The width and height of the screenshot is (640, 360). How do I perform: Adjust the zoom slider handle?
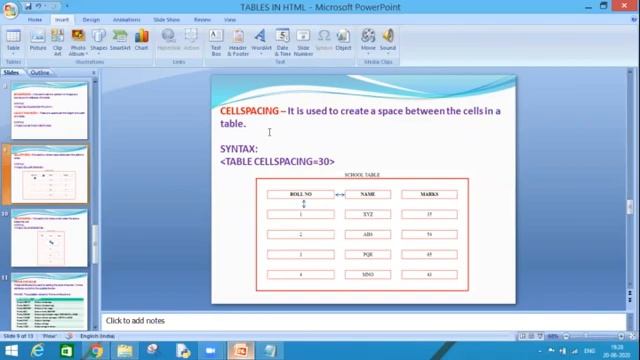click(586, 336)
